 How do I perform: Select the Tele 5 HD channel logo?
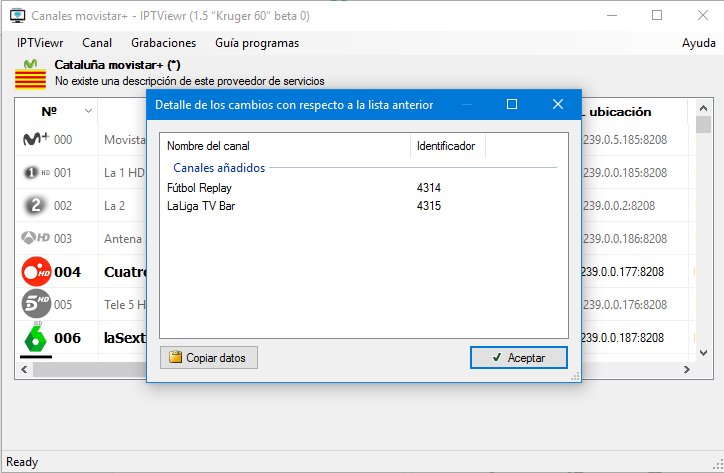pyautogui.click(x=36, y=303)
